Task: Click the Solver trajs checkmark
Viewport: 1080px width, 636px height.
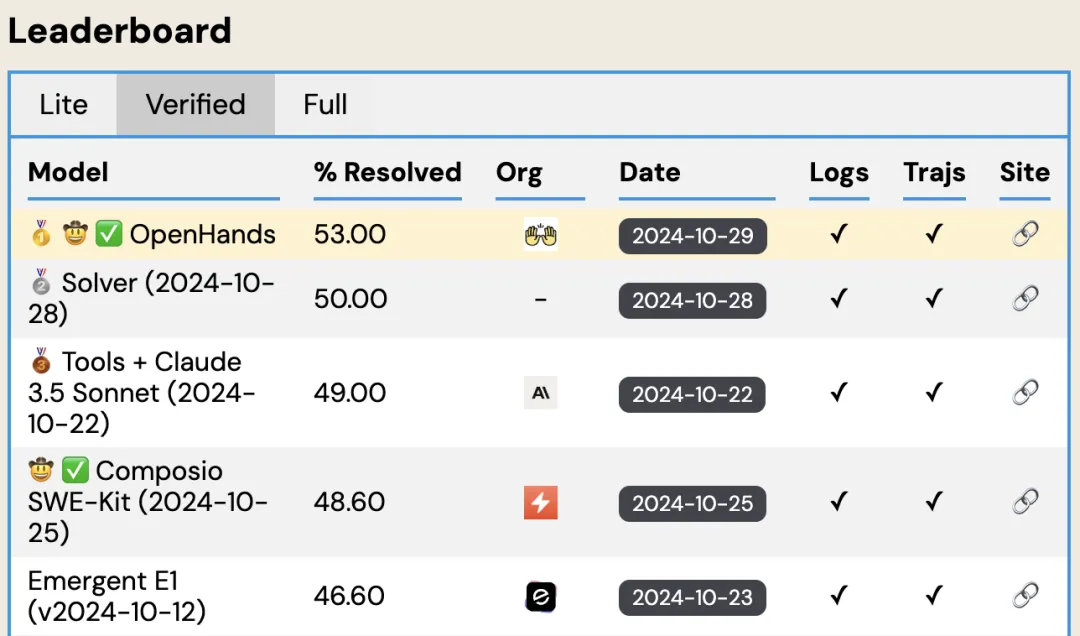Action: click(933, 299)
